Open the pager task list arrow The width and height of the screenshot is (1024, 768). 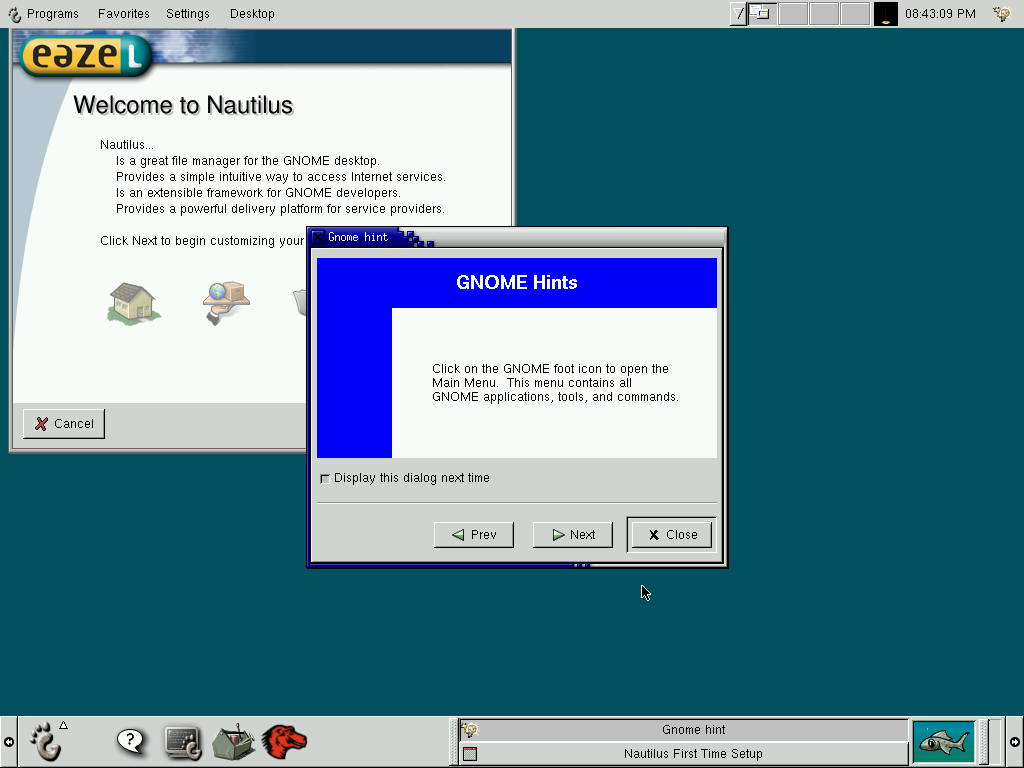coord(738,14)
